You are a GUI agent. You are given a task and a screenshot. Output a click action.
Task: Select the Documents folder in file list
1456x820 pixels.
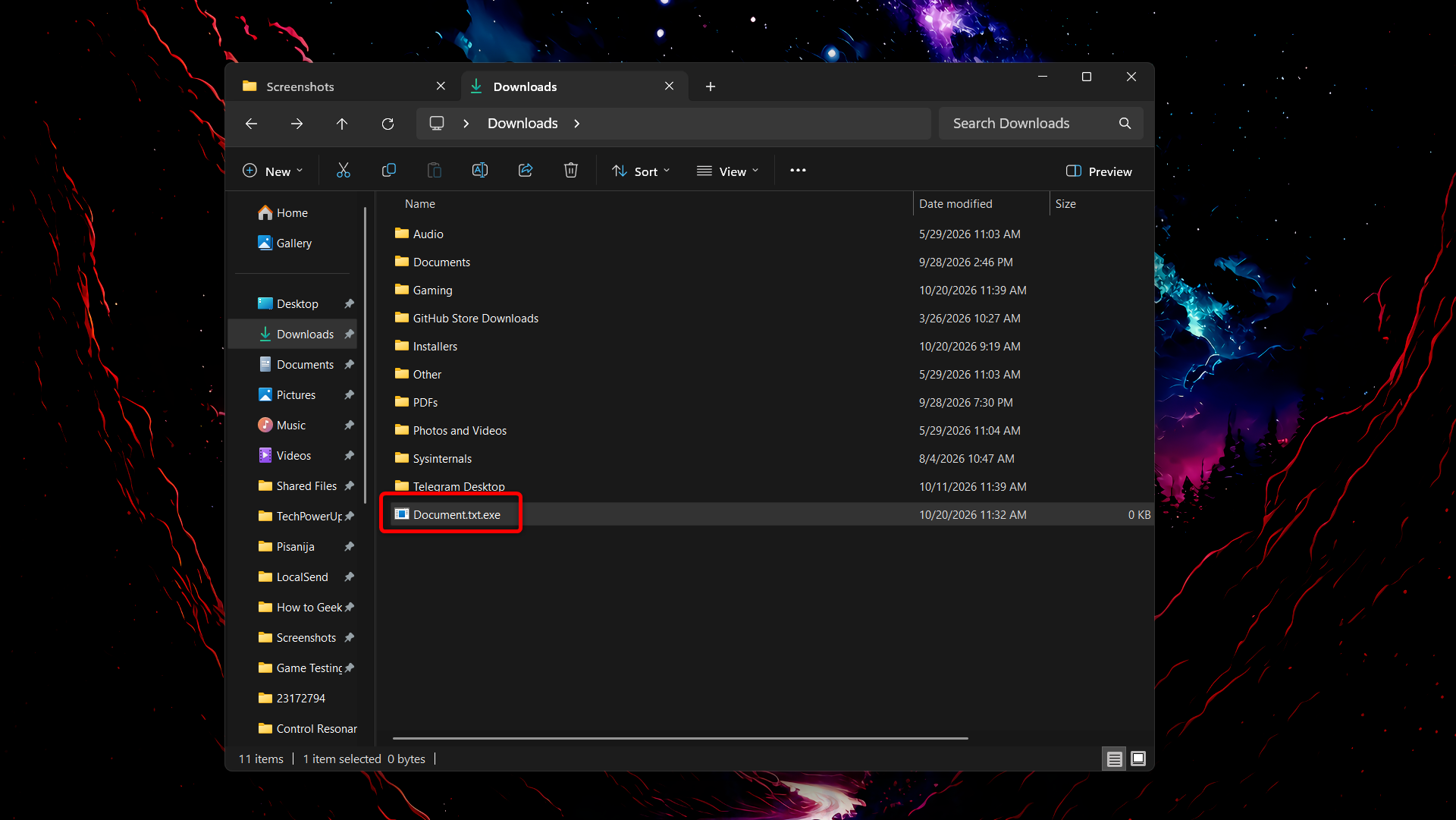tap(441, 262)
